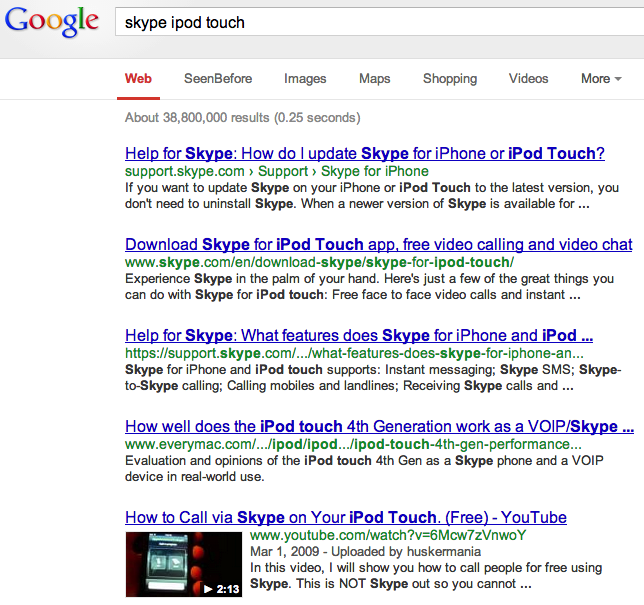Click 'Mar 1, 2009 - Uploaded by huskermania' text
The width and height of the screenshot is (644, 605).
366,552
